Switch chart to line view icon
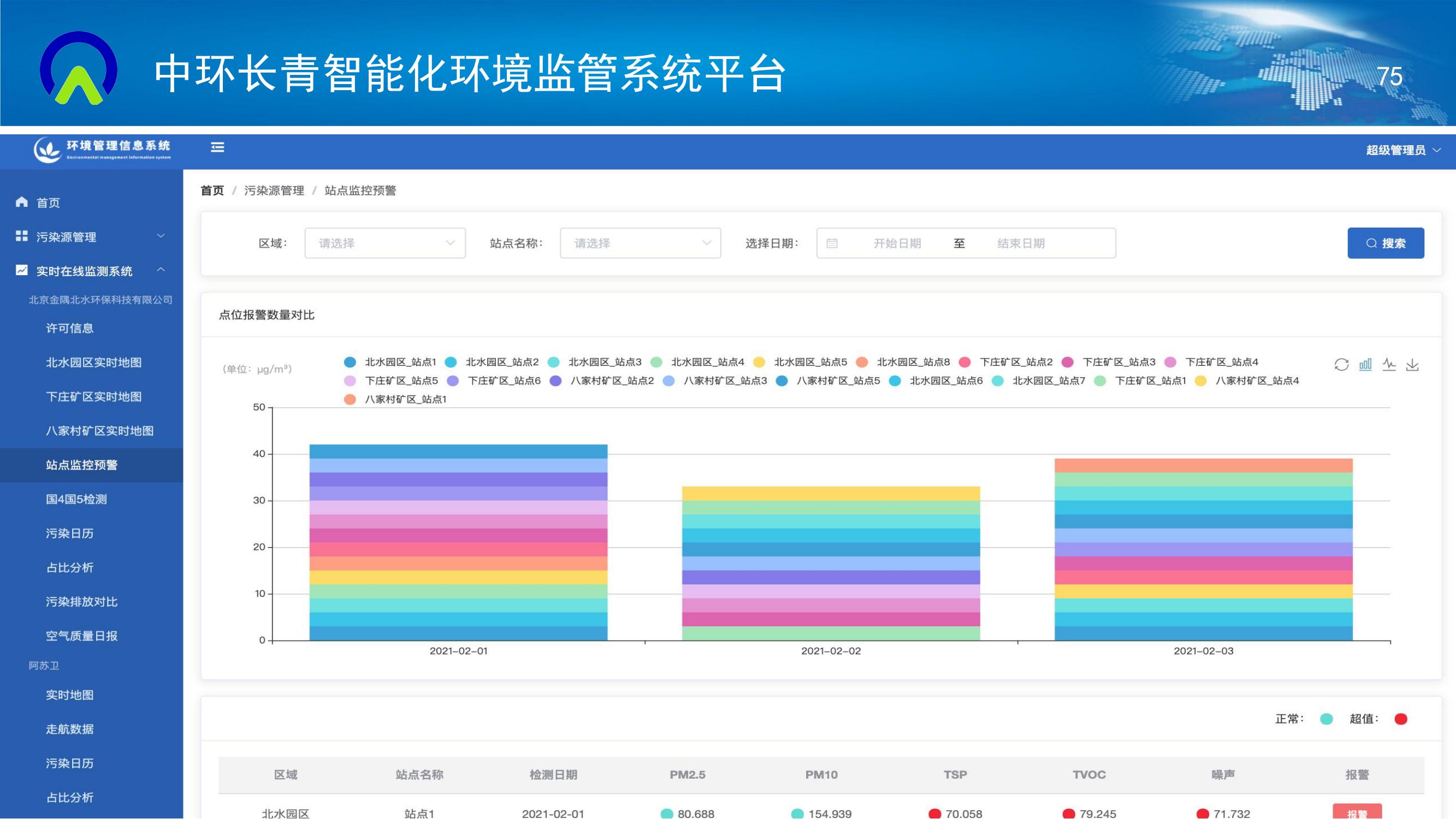Image resolution: width=1456 pixels, height=819 pixels. [x=1389, y=365]
